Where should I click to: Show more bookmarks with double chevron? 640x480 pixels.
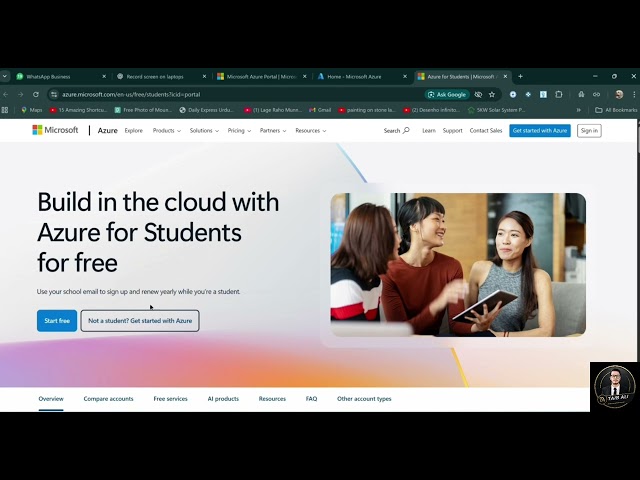pos(578,110)
